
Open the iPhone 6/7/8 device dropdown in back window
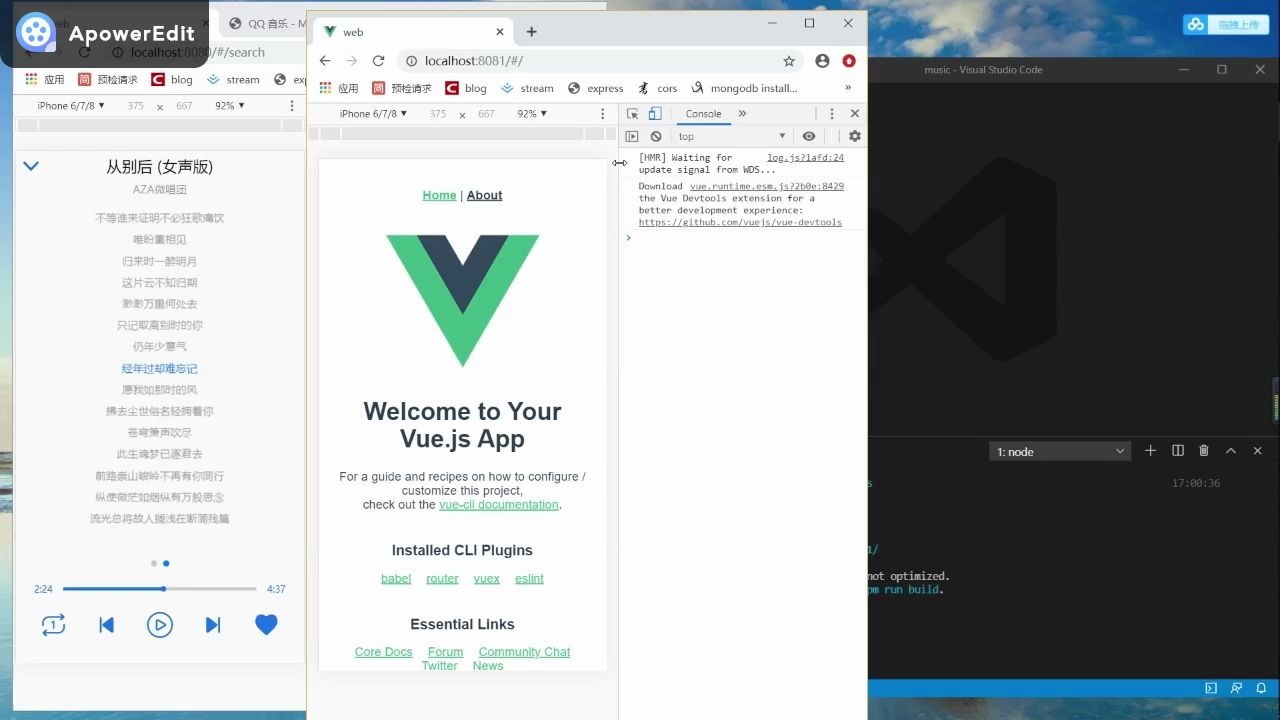point(71,106)
